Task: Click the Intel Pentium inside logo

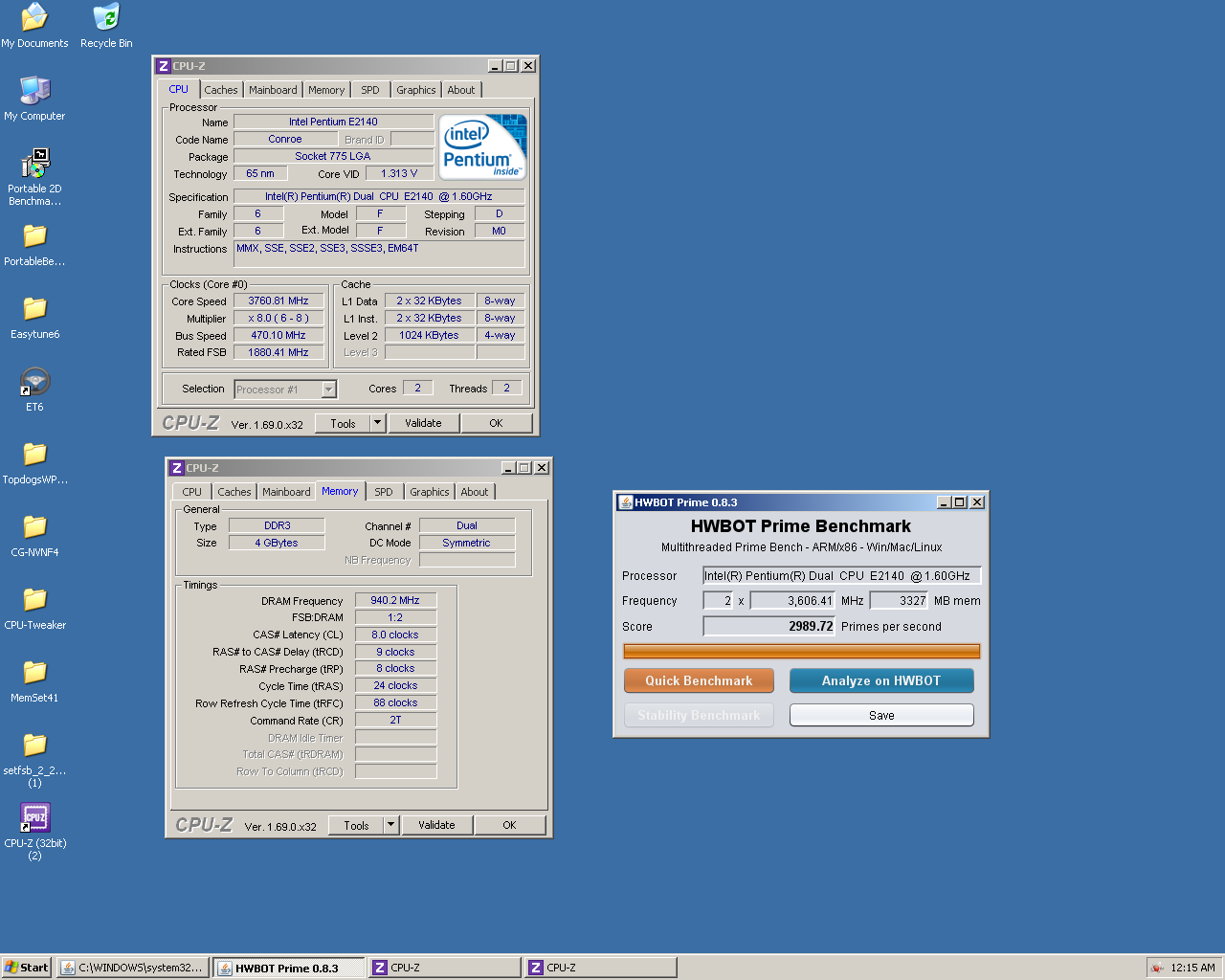Action: pos(483,146)
